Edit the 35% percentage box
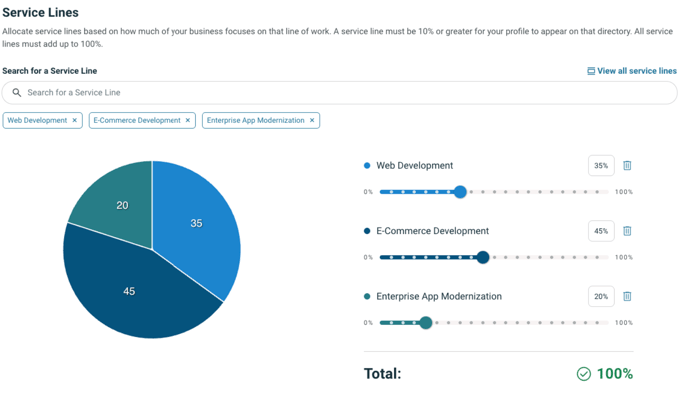The height and width of the screenshot is (395, 688). point(601,165)
